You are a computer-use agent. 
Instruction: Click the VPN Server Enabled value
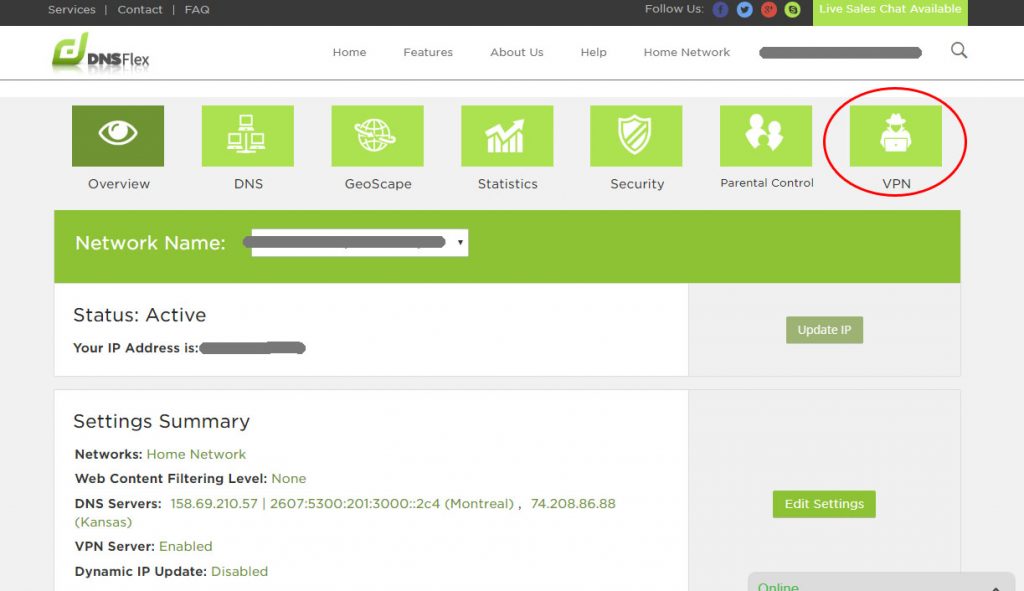pyautogui.click(x=185, y=547)
